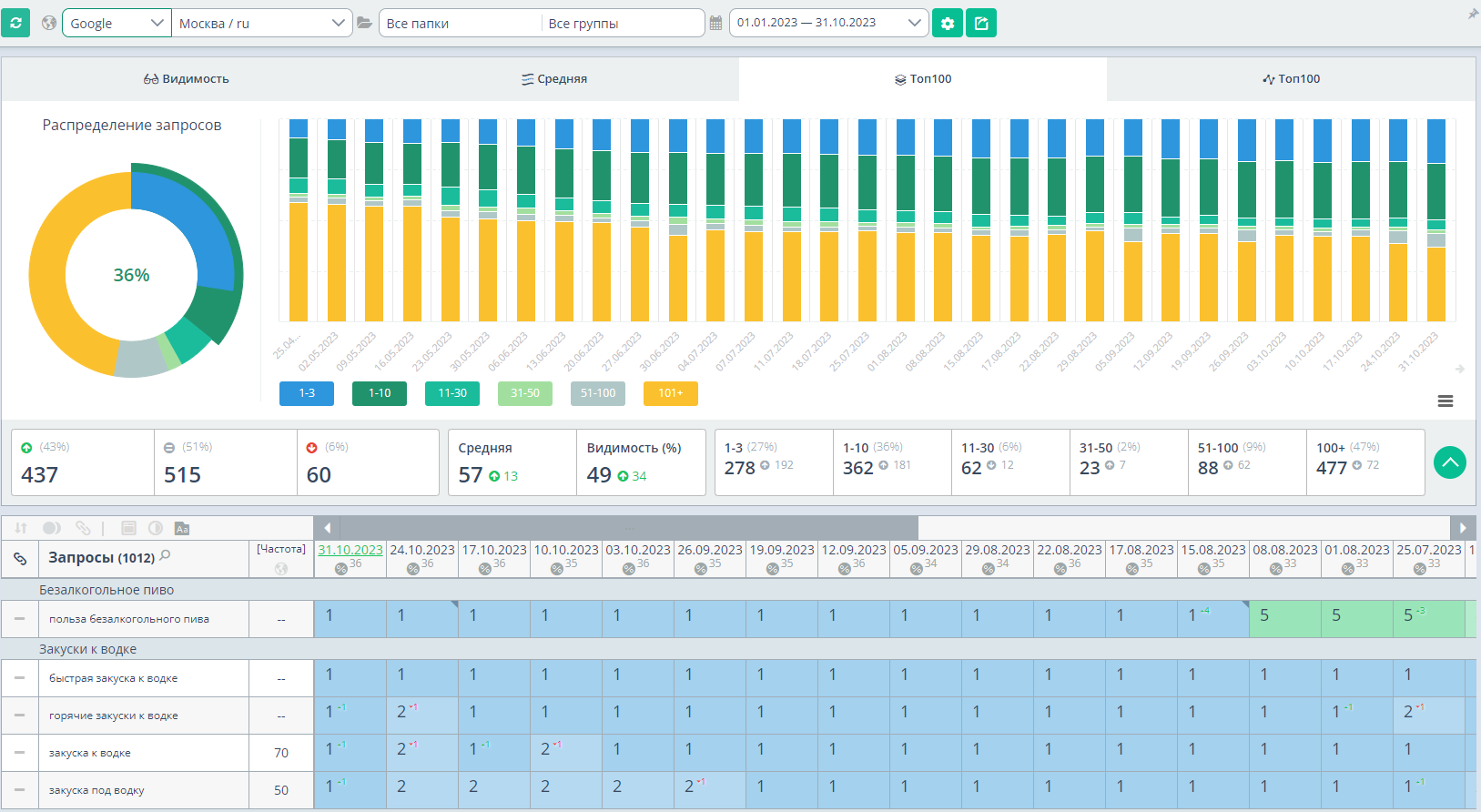This screenshot has width=1481, height=812.
Task: Click the pin icon in the top corner
Action: (1473, 14)
